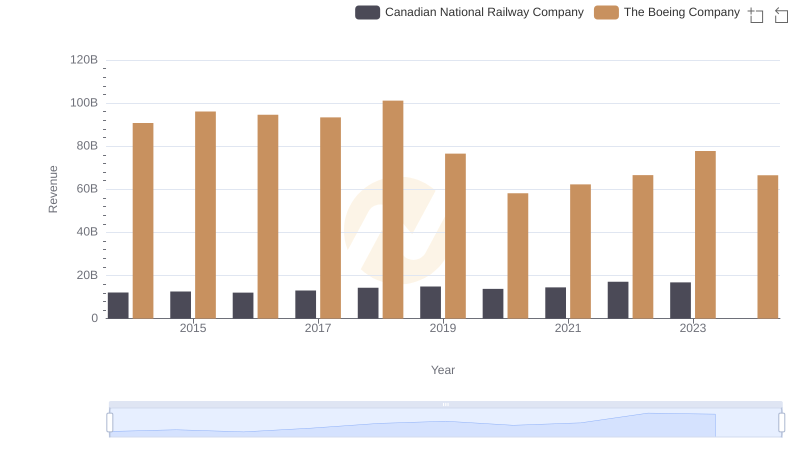Click The Boeing Company legend label
This screenshot has width=800, height=461.
coord(682,12)
